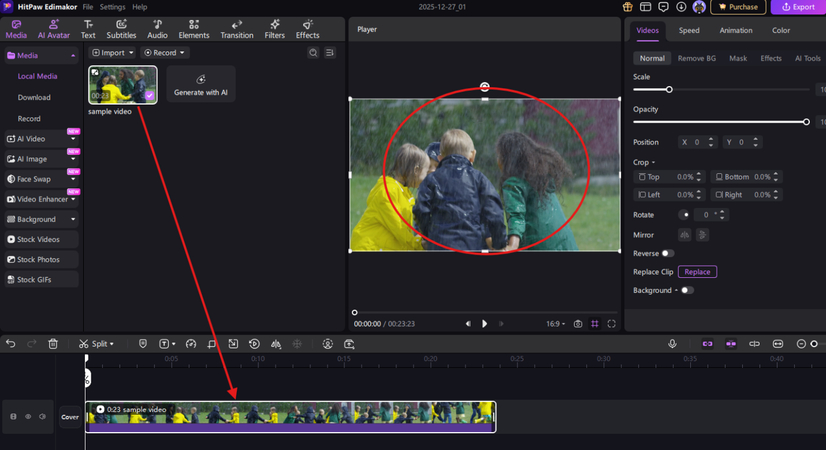Screen dimensions: 826x450
Task: Mute the video track audio
Action: tap(43, 417)
